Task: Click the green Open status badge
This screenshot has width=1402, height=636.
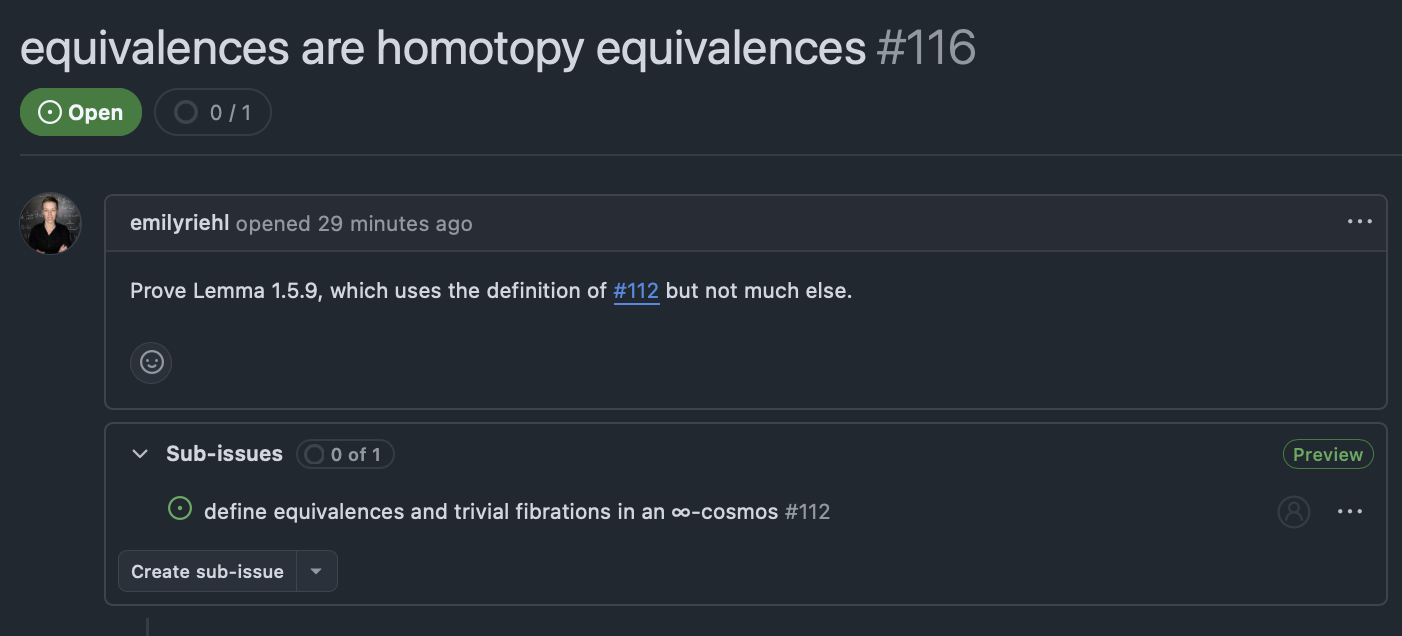Action: [x=81, y=113]
